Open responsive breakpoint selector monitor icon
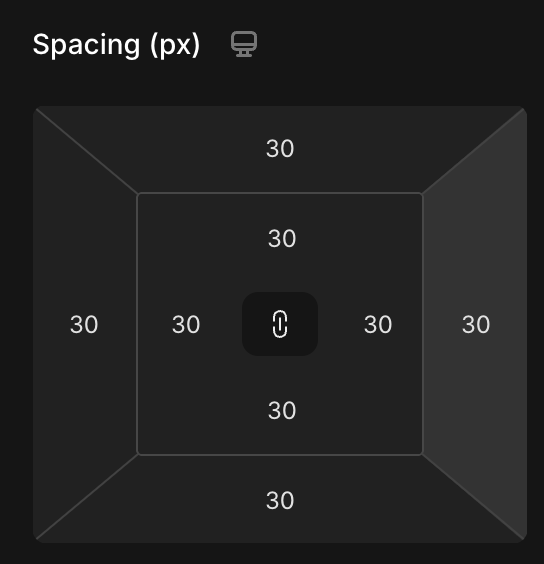The width and height of the screenshot is (544, 564). (x=244, y=44)
